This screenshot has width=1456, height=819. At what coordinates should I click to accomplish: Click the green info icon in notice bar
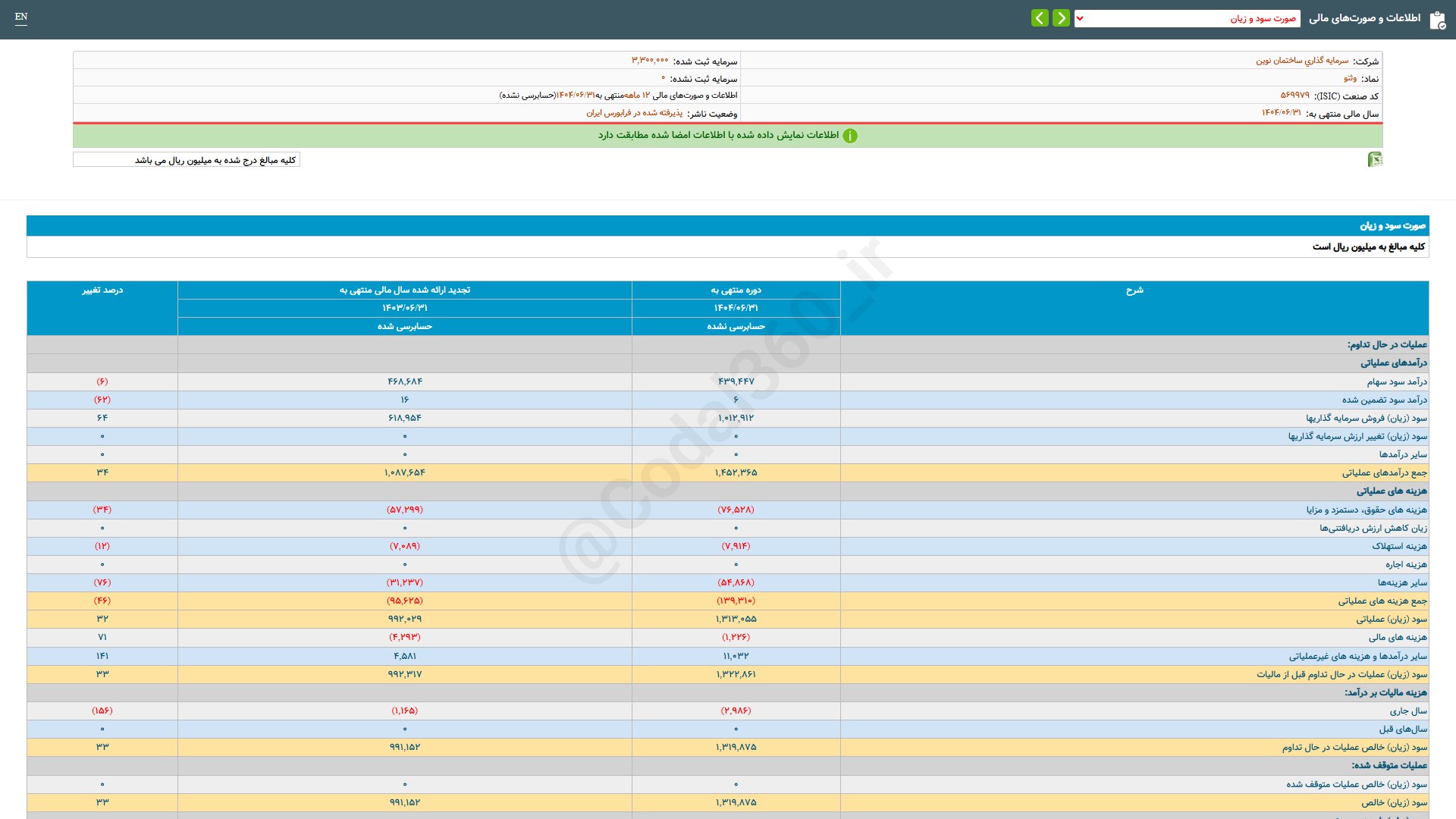tap(850, 136)
